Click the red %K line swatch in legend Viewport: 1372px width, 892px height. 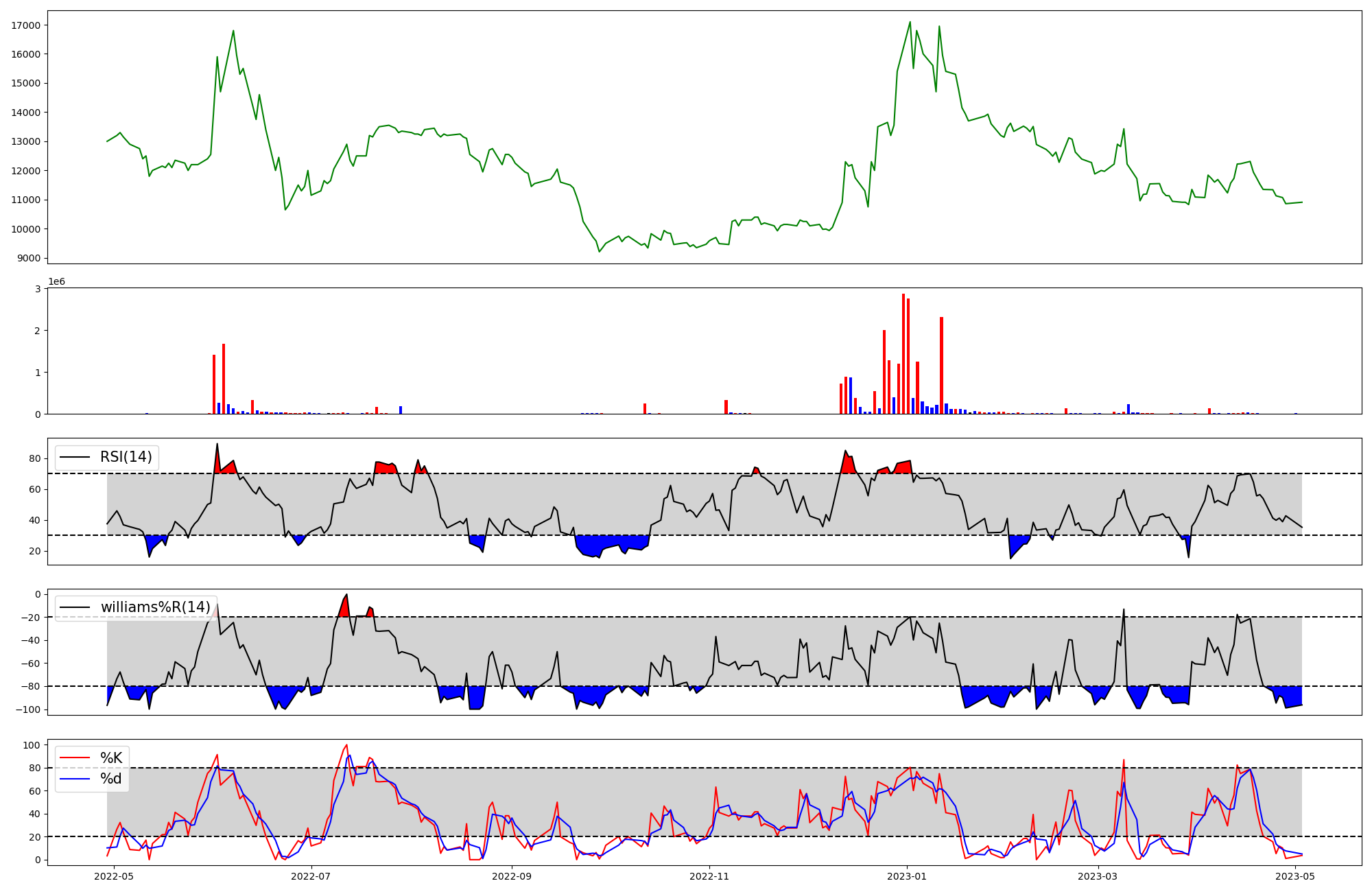[x=75, y=758]
